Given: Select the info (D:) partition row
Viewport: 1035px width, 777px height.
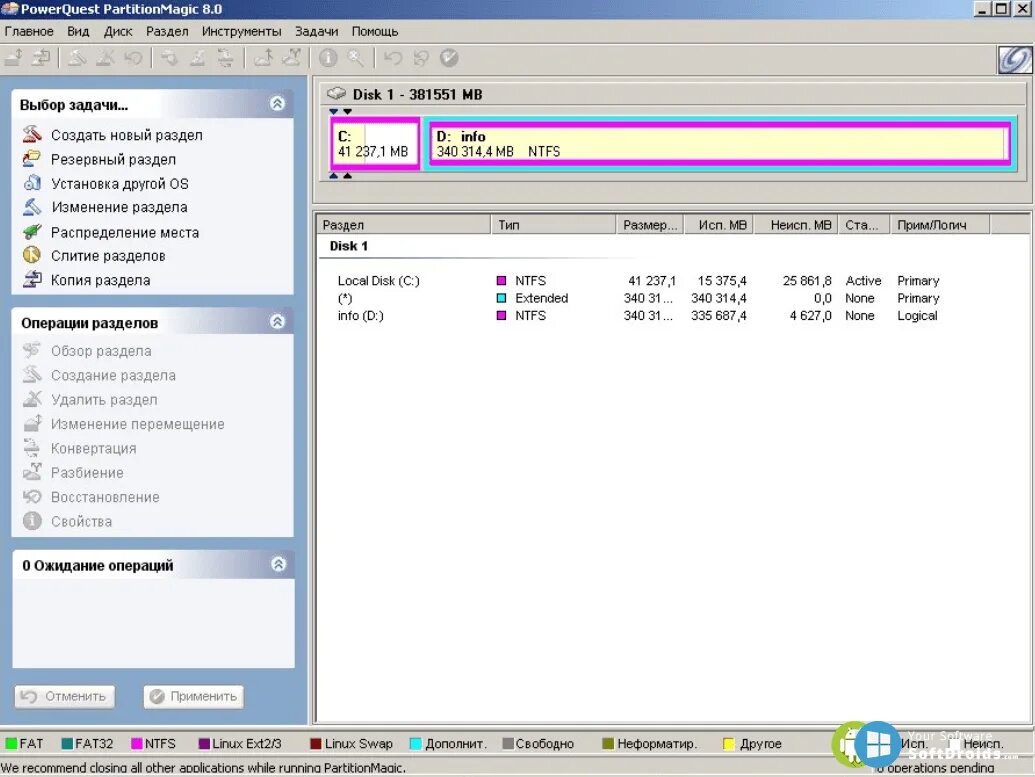Looking at the screenshot, I should tap(671, 316).
